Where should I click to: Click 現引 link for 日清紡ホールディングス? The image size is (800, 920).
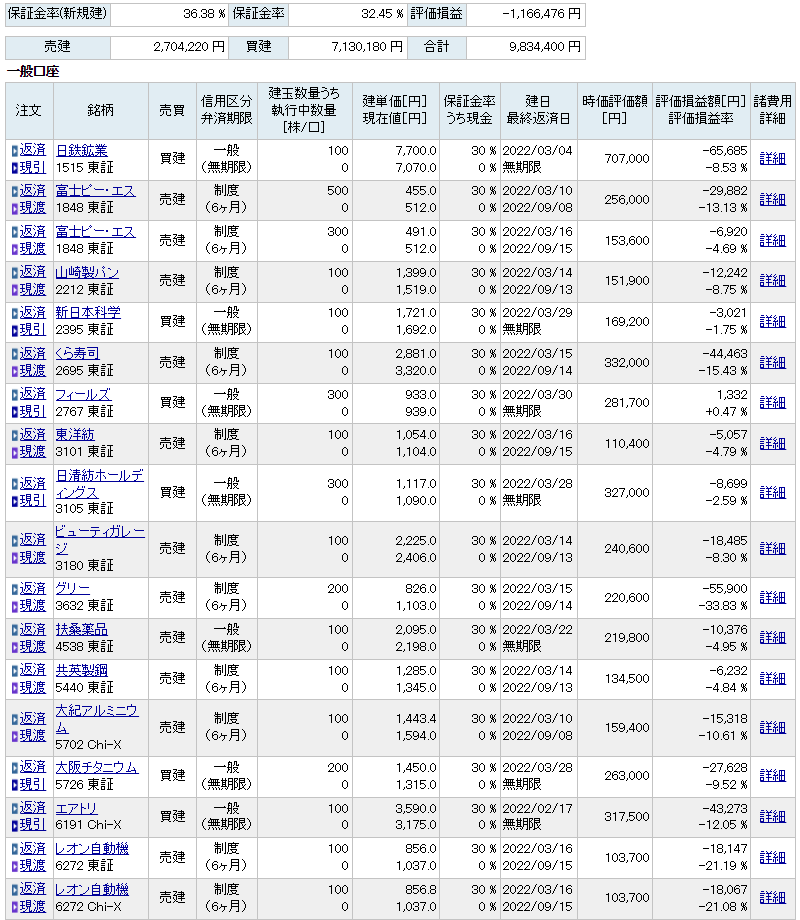[33, 500]
